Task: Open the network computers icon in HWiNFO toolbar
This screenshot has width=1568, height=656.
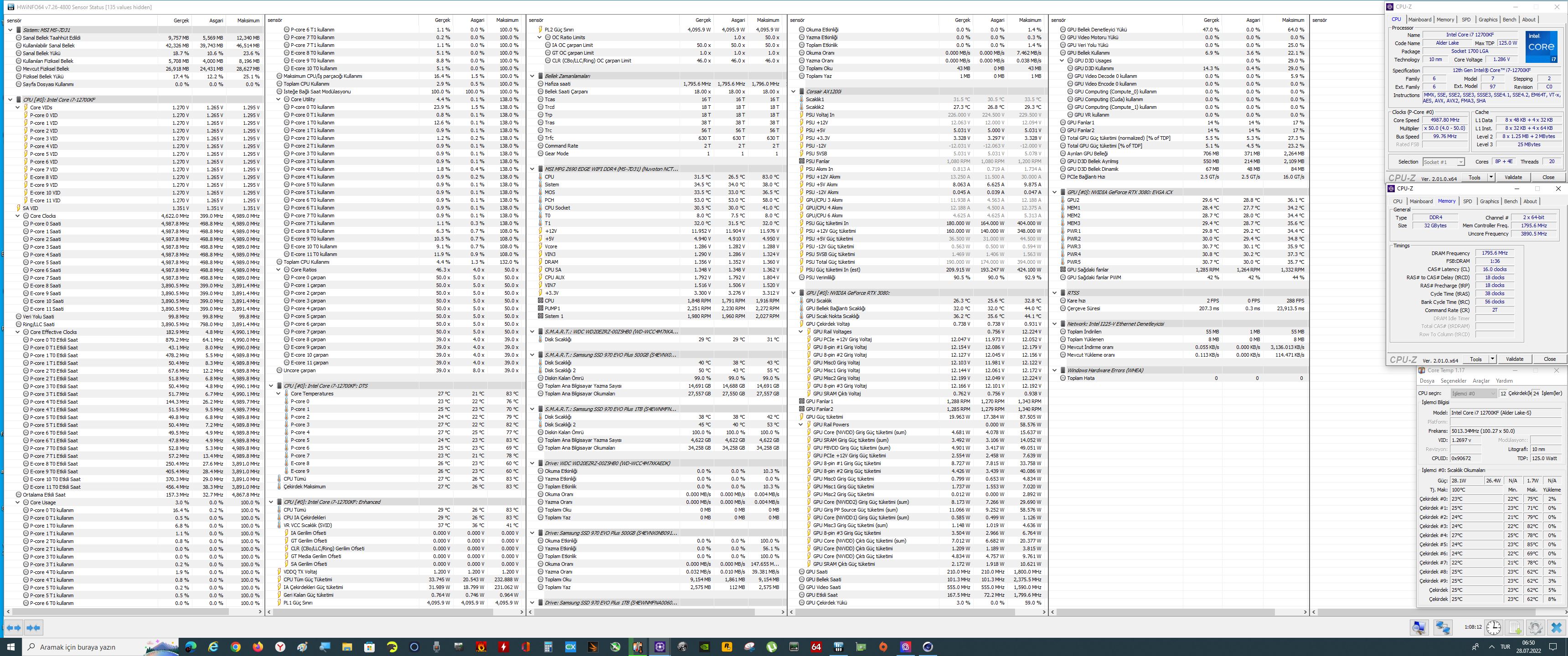Action: (x=1443, y=627)
